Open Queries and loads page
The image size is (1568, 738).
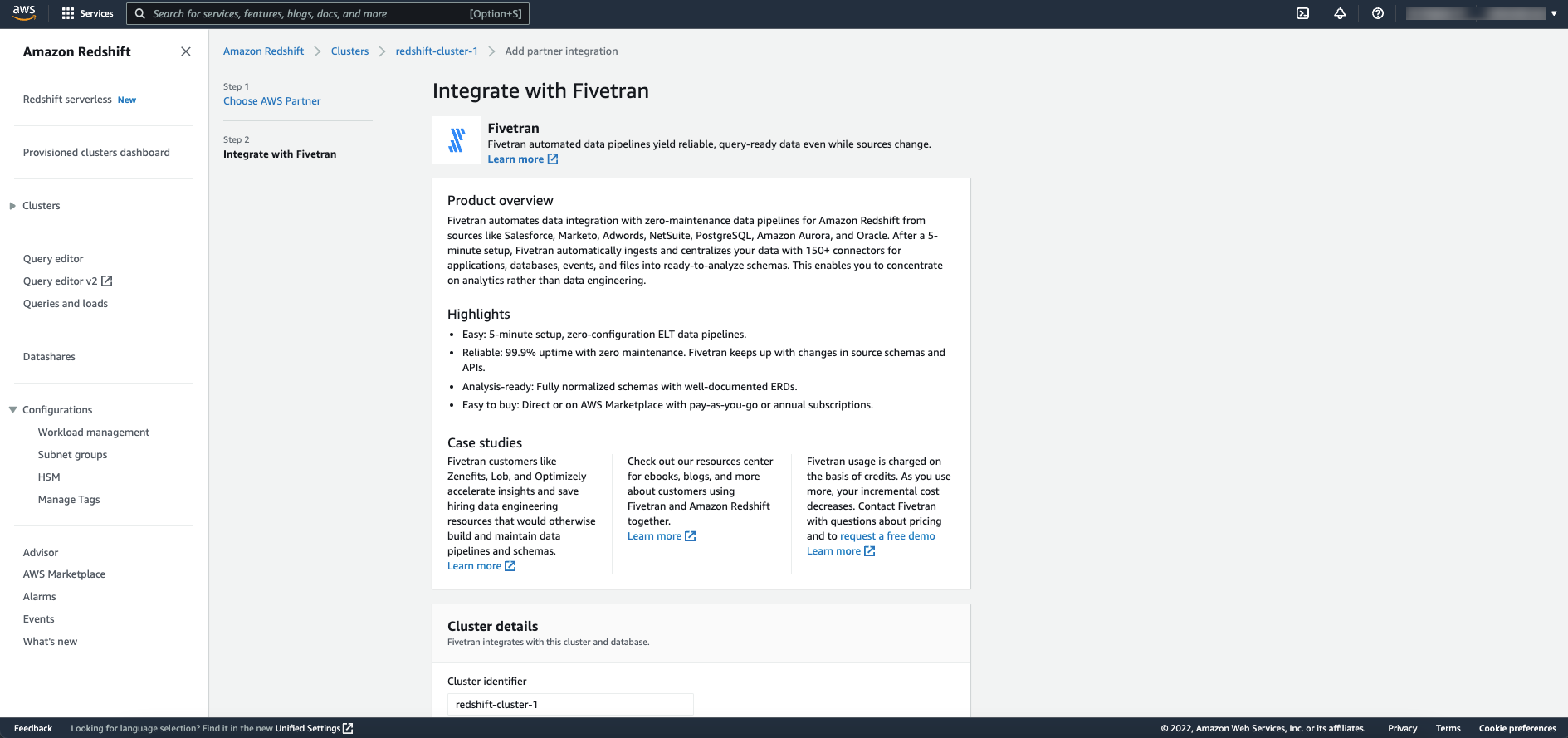point(66,304)
